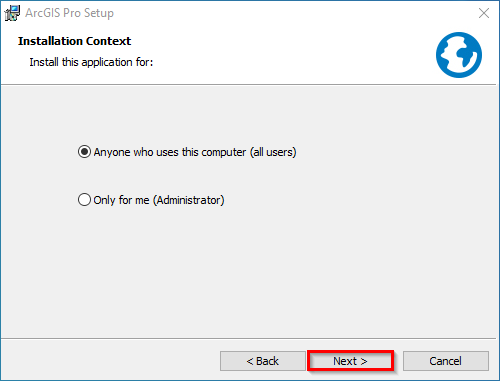Click the 'Only for me (Administrator)' label text

pyautogui.click(x=159, y=200)
